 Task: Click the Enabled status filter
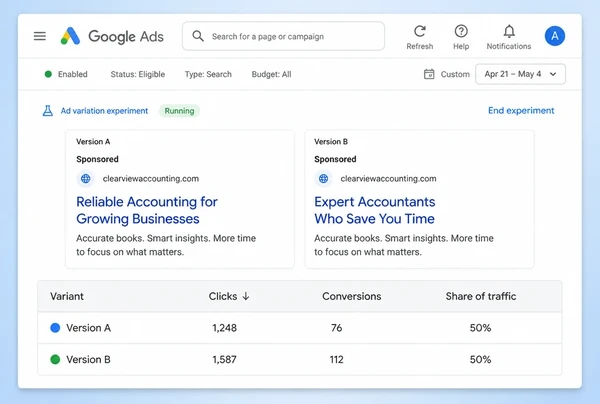(66, 74)
